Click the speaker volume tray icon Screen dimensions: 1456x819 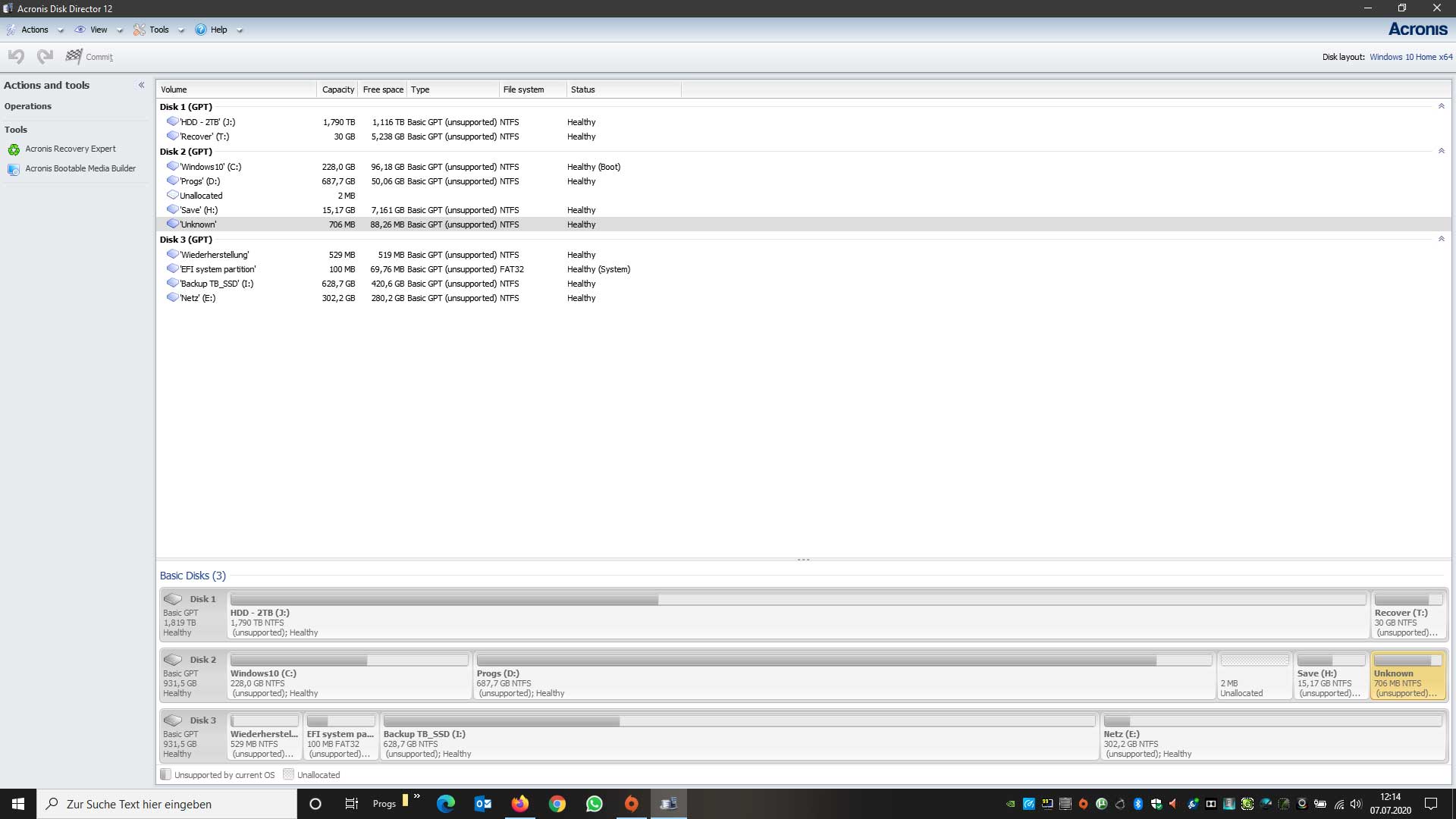pos(1356,804)
